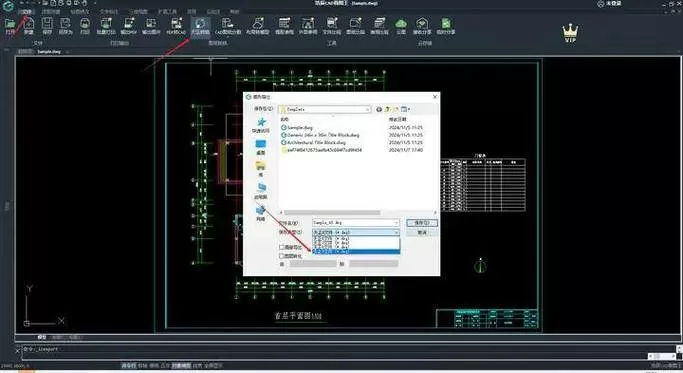The image size is (683, 373).
Task: Go to Desktop in dialog sidebar
Action: click(x=260, y=147)
